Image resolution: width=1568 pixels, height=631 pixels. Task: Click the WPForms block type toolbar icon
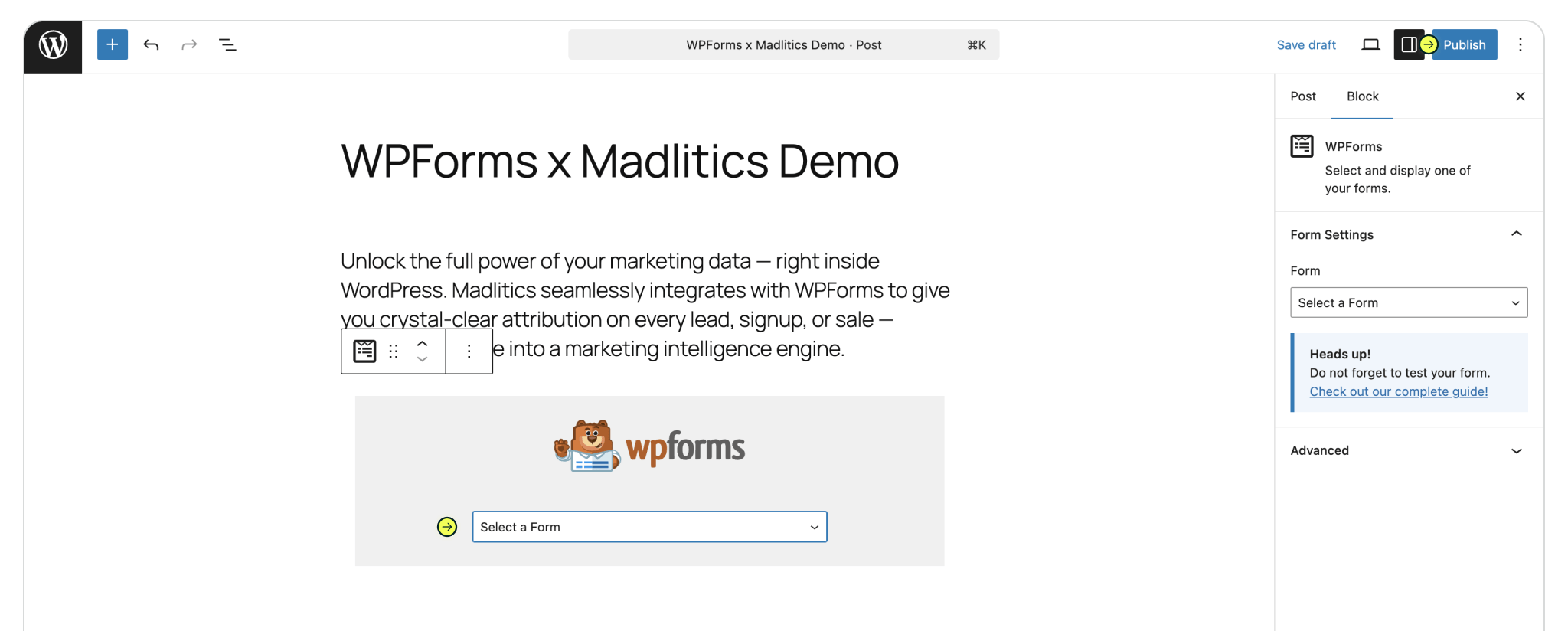pyautogui.click(x=364, y=351)
